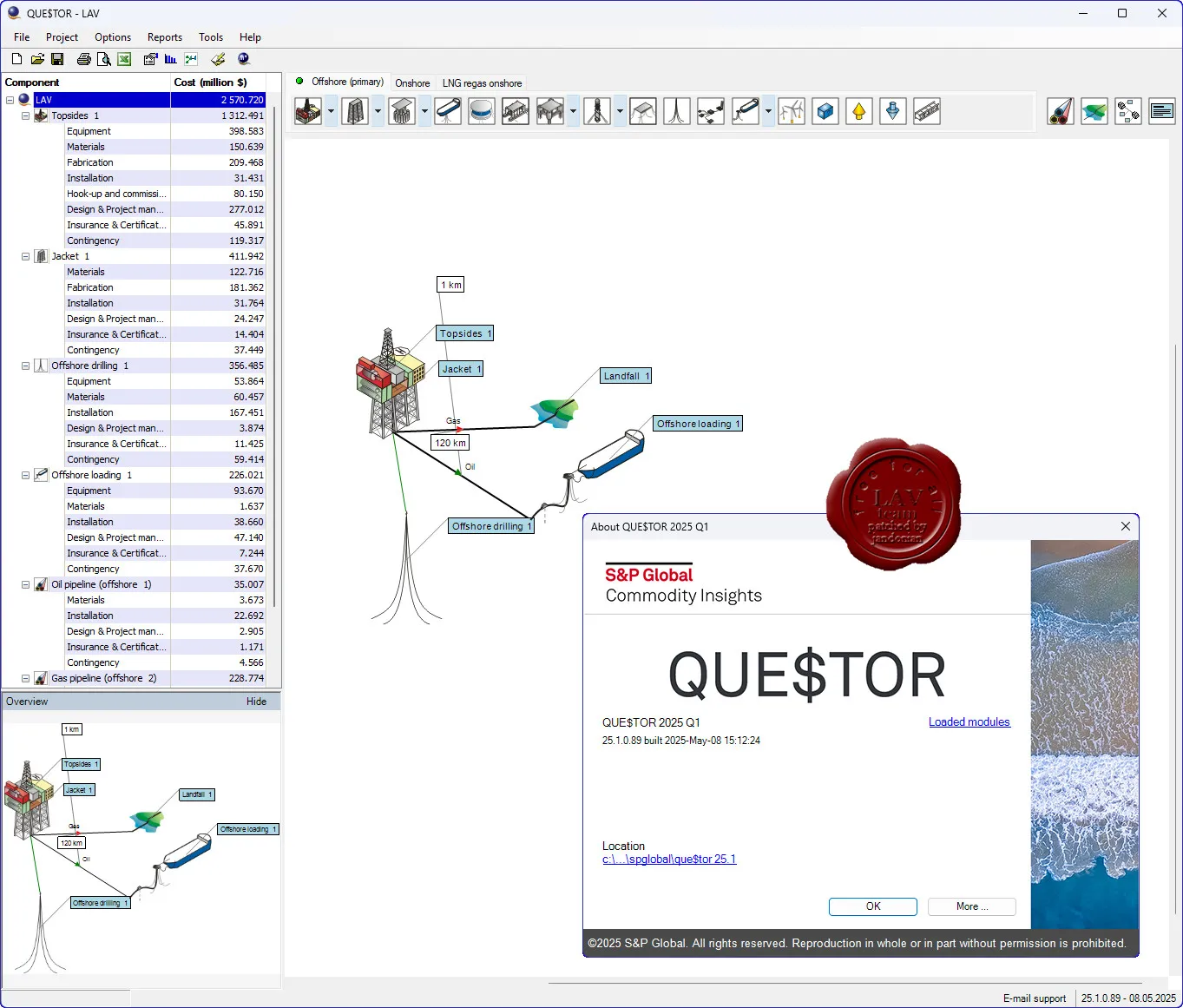
Task: Collapse the Topsides 1 tree node
Action: pyautogui.click(x=25, y=115)
